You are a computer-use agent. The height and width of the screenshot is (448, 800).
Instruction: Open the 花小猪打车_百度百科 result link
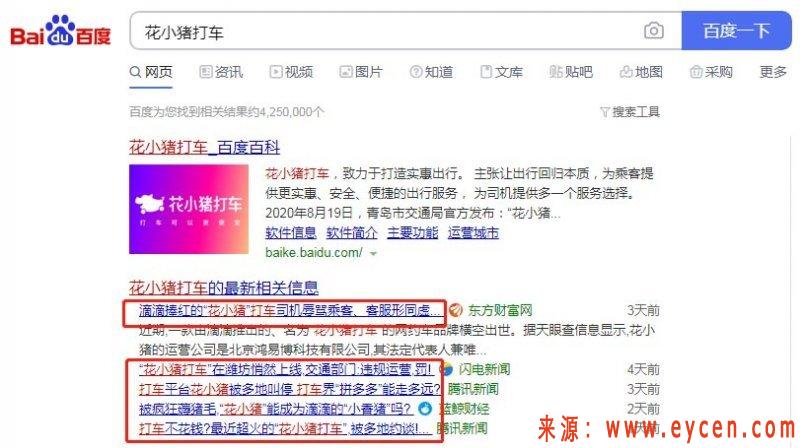pos(205,147)
